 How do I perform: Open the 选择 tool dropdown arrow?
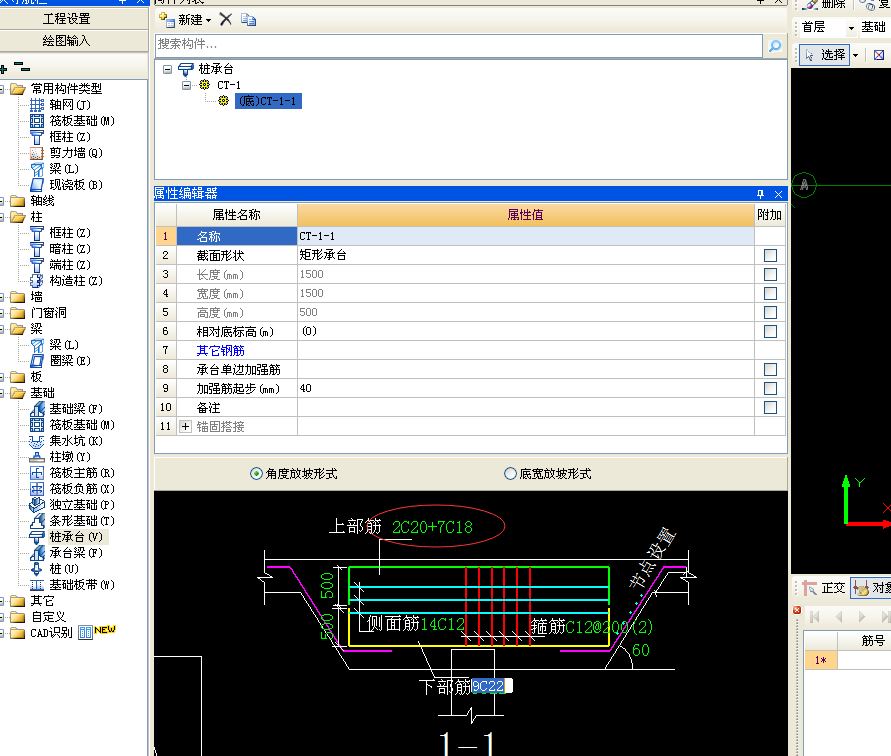(855, 55)
